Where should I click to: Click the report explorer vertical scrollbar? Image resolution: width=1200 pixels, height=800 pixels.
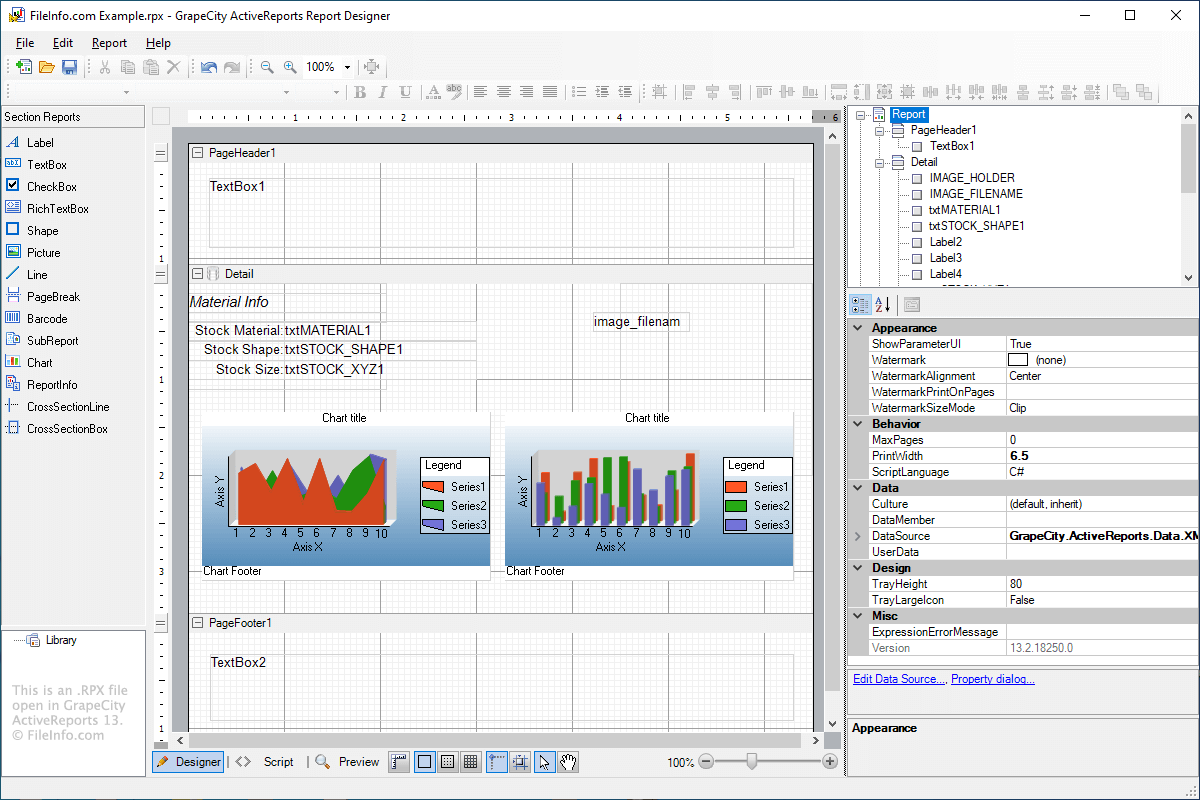[x=1188, y=196]
